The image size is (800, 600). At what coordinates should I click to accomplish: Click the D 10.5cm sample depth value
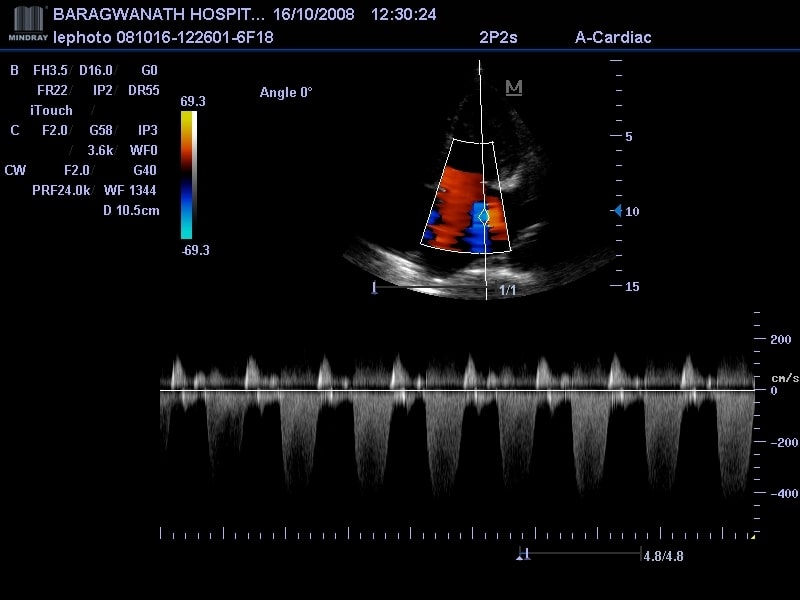(131, 210)
